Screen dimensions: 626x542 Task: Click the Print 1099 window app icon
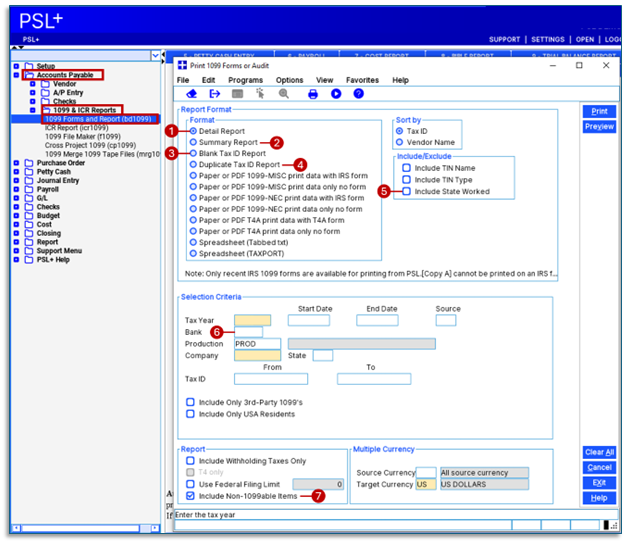click(182, 65)
